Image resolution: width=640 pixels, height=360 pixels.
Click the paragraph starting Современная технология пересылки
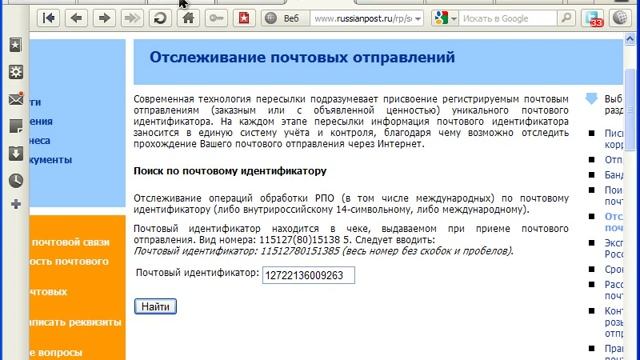pyautogui.click(x=351, y=121)
